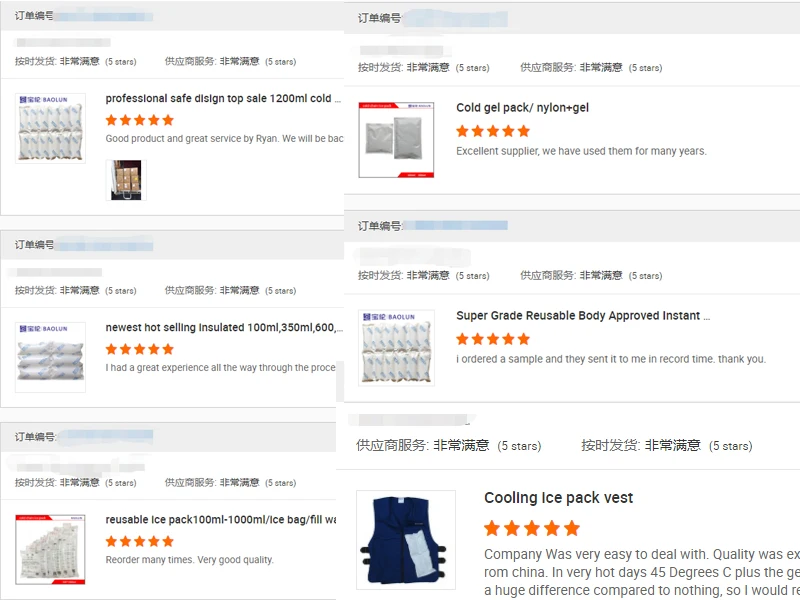Select the reusable ice pack product image
Screen dimensions: 800x600
click(51, 549)
